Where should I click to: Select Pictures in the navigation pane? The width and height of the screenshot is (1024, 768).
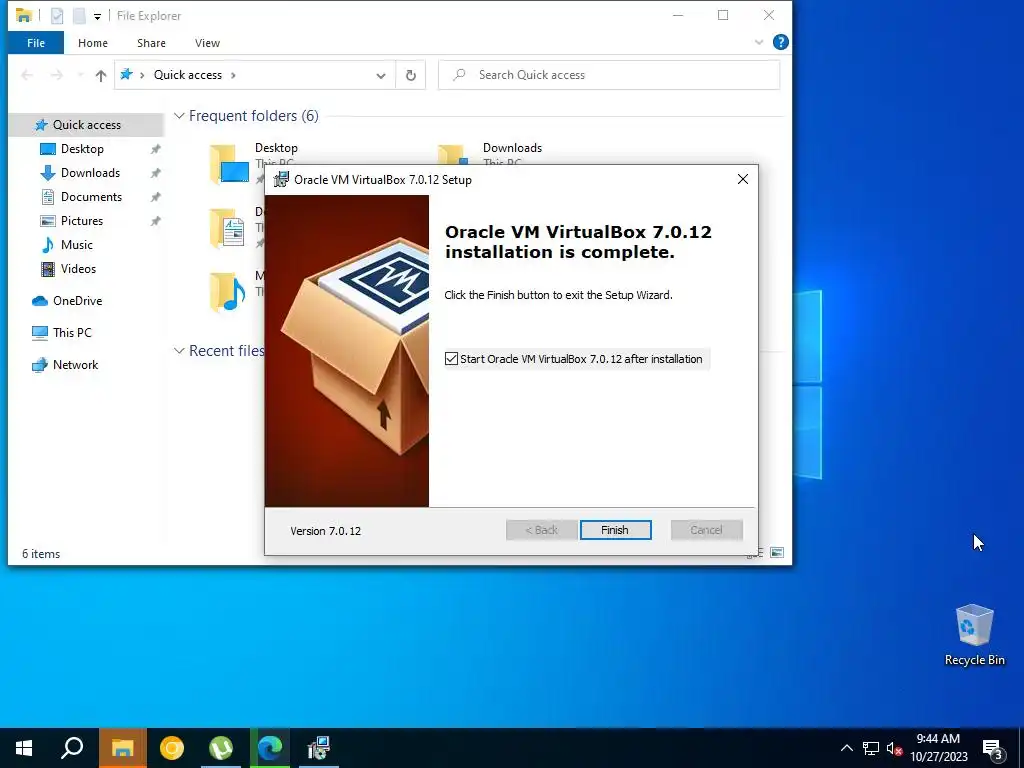click(x=82, y=221)
